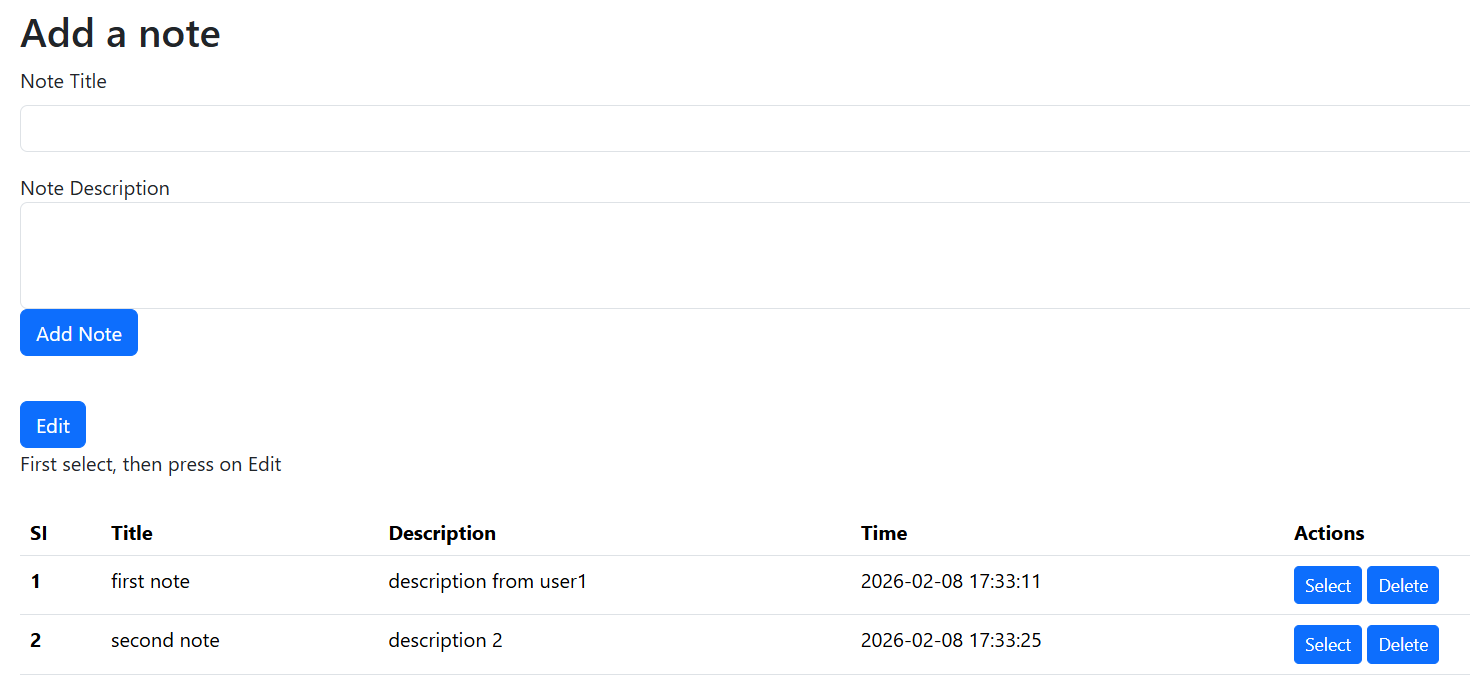Click the Title column header

tap(132, 533)
